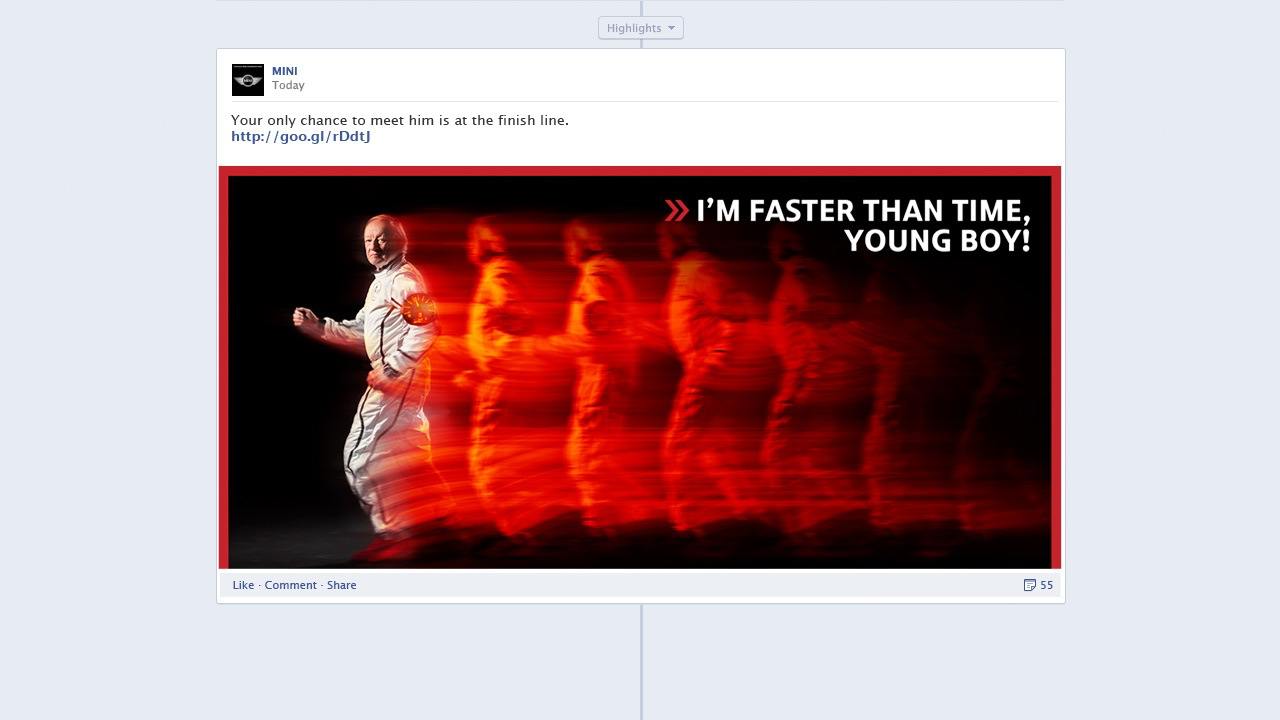Open the post's Today timestamp

[288, 85]
